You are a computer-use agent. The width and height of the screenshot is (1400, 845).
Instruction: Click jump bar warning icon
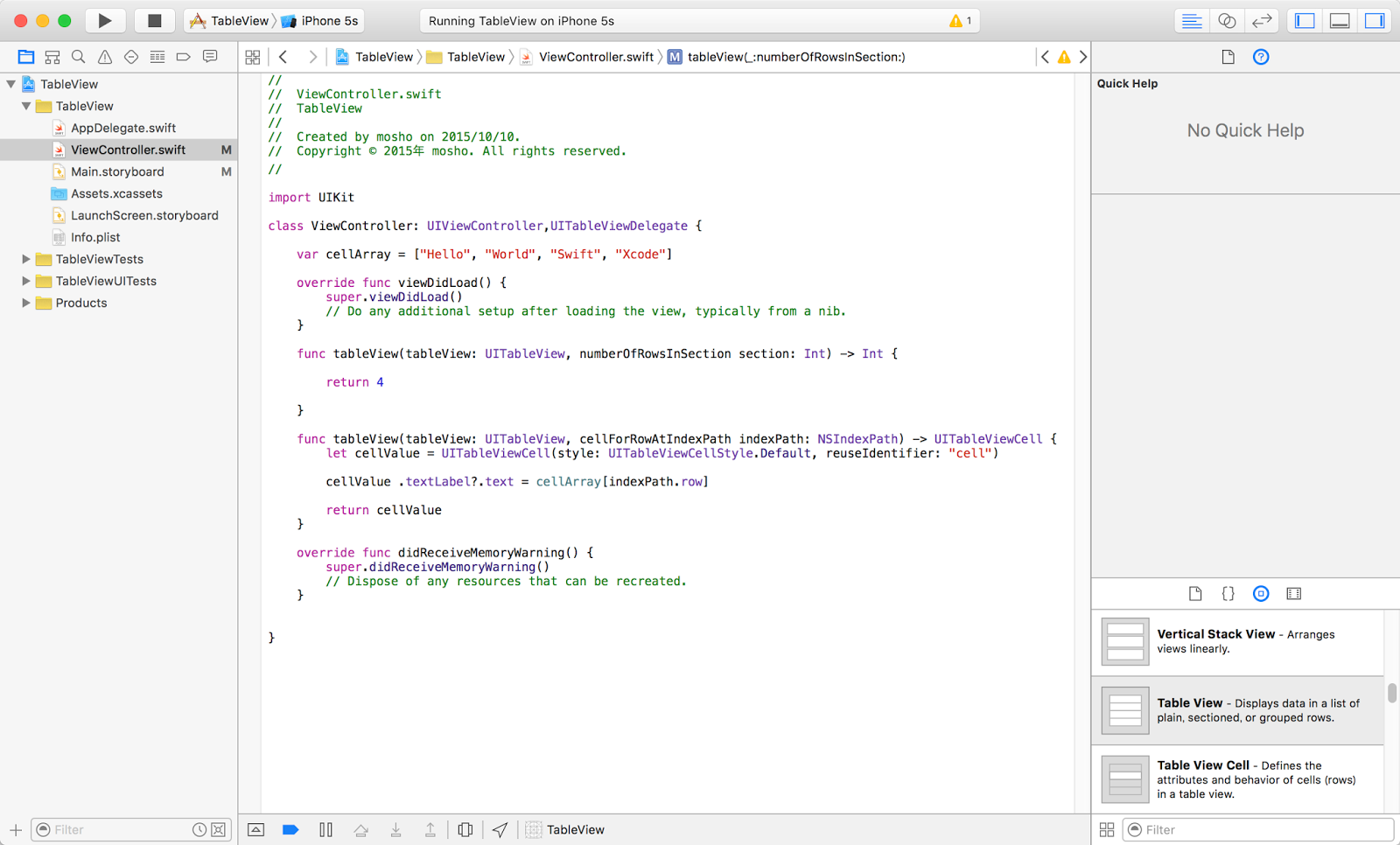(x=1064, y=57)
